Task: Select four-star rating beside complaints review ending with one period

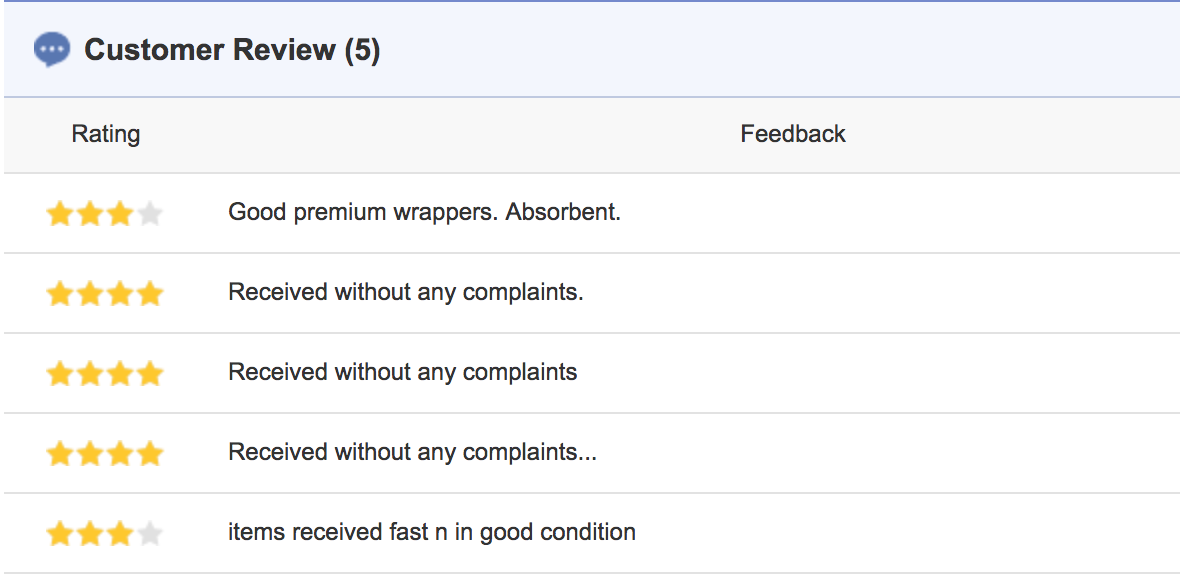Action: tap(105, 294)
